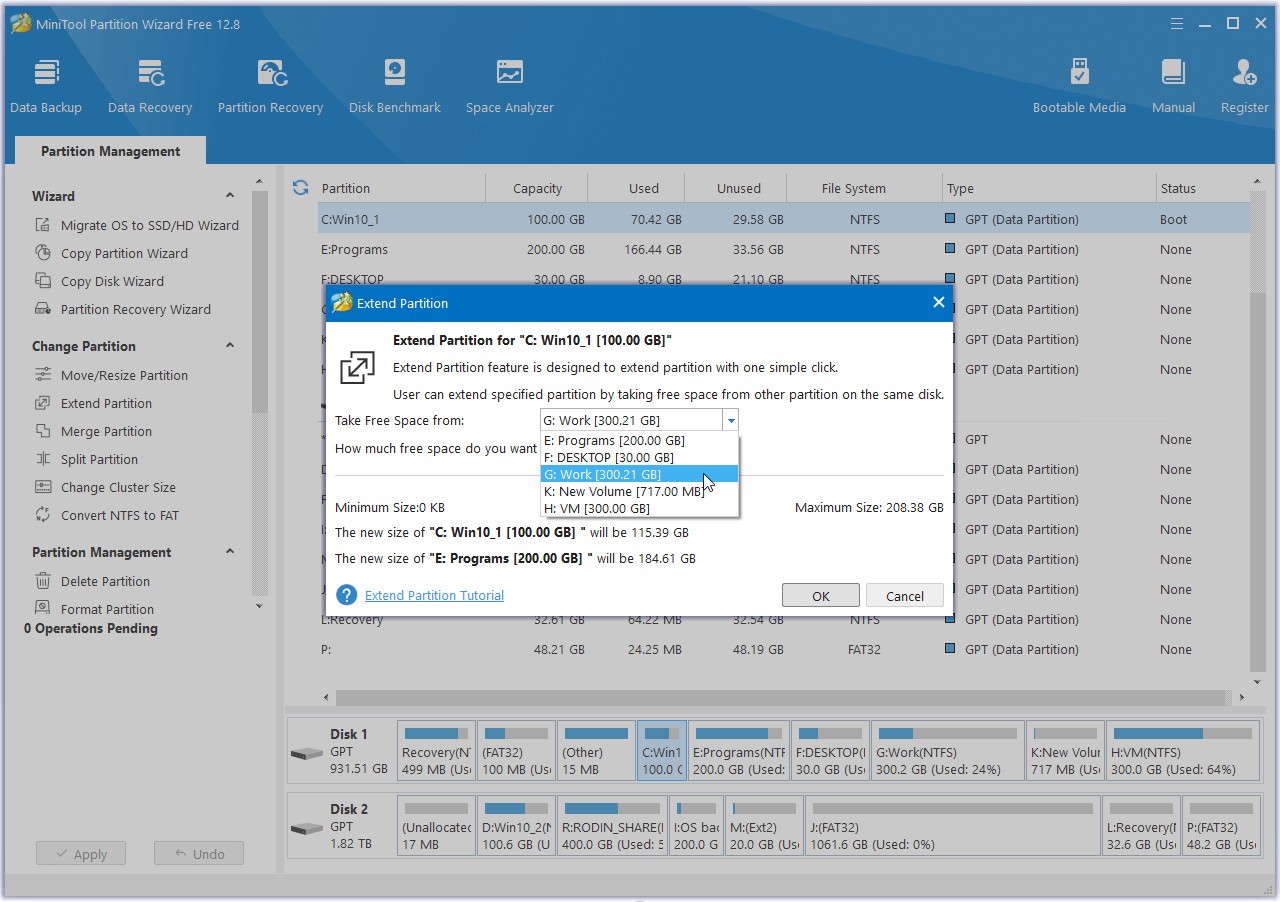Image resolution: width=1280 pixels, height=902 pixels.
Task: Launch Data Recovery
Action: click(149, 84)
